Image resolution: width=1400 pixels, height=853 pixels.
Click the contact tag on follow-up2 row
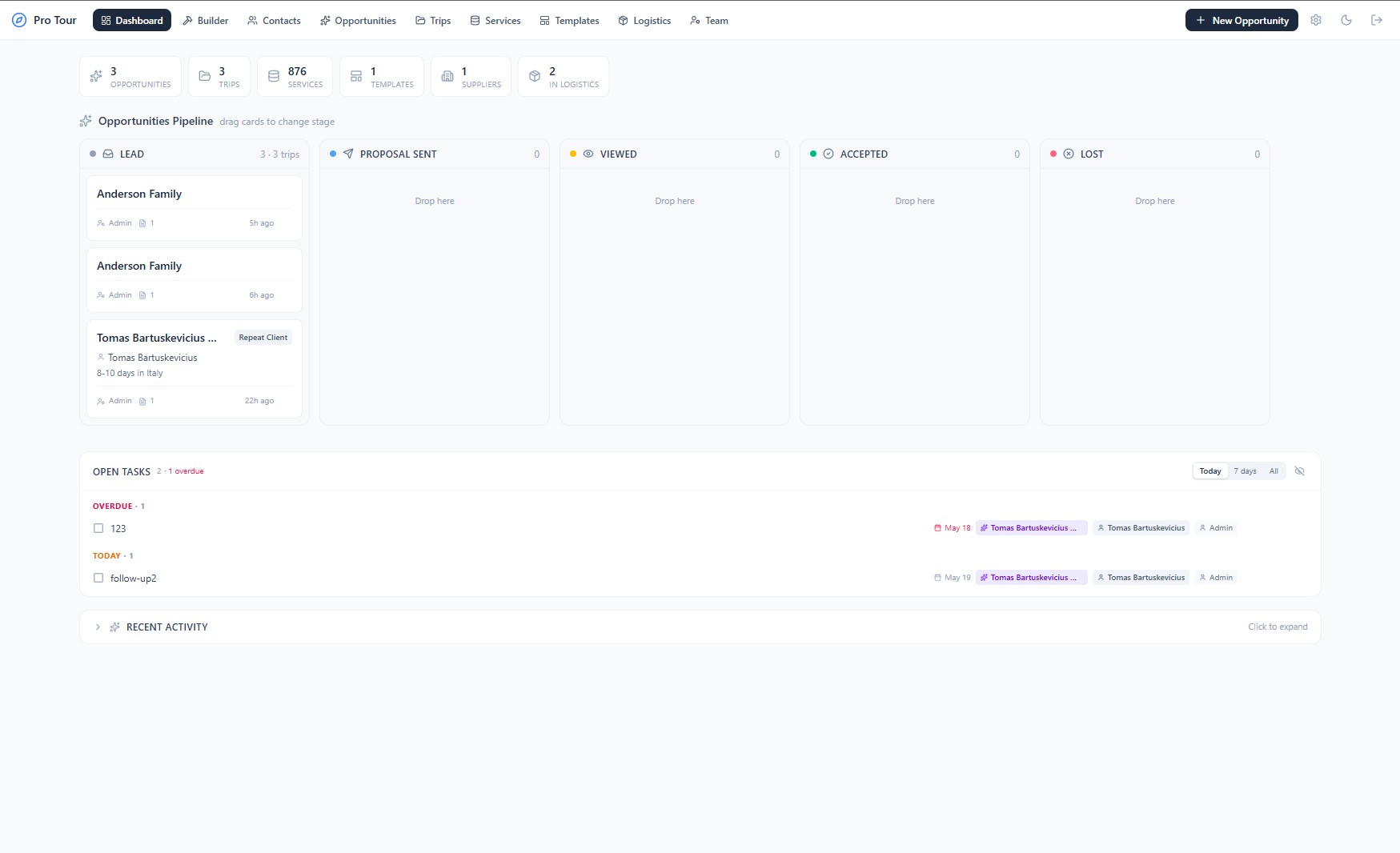(1141, 578)
